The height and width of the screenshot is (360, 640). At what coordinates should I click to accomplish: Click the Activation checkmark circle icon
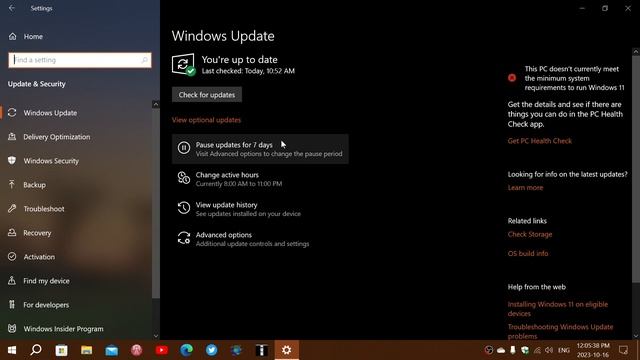point(12,256)
